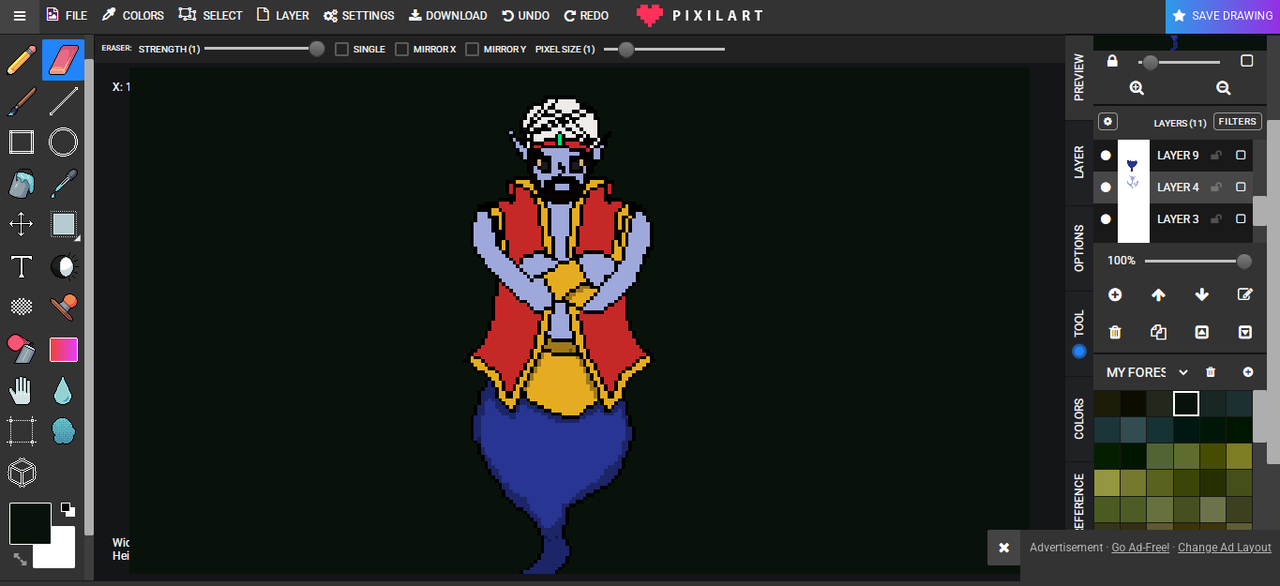The image size is (1280, 586).
Task: Click the Save Drawing button
Action: pos(1223,16)
